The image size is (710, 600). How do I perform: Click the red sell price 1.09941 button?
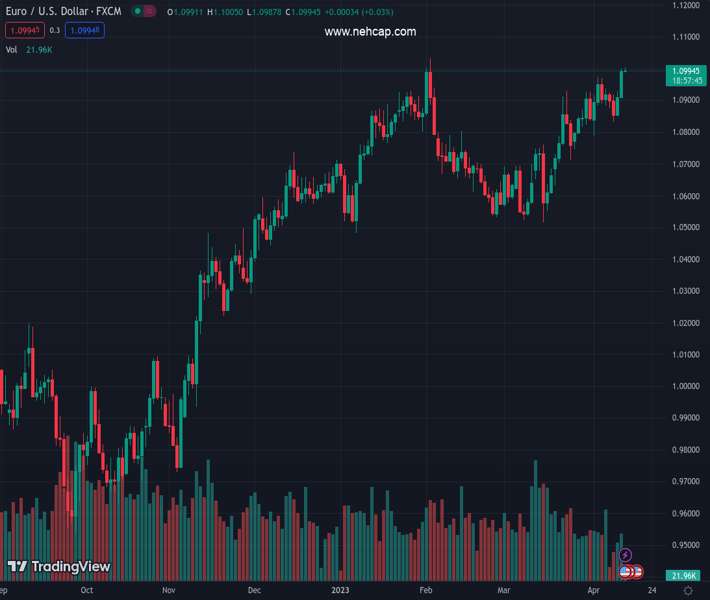25,31
